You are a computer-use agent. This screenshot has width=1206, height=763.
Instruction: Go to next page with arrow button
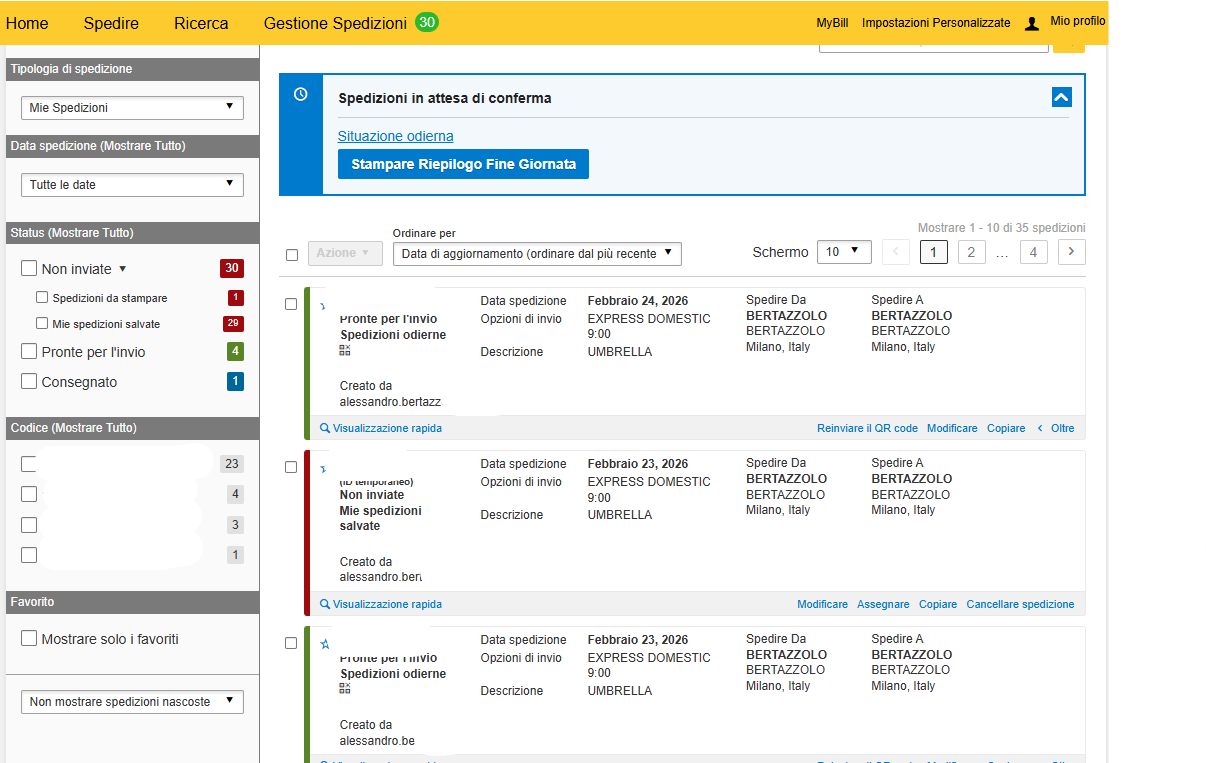(x=1071, y=252)
